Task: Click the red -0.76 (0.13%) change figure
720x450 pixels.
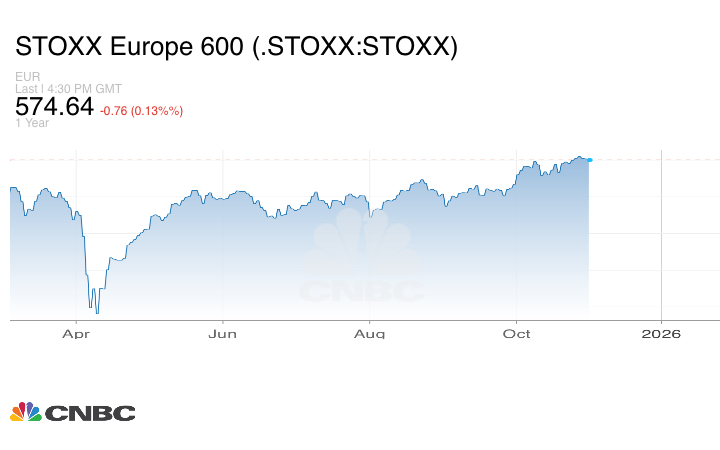Action: 142,110
